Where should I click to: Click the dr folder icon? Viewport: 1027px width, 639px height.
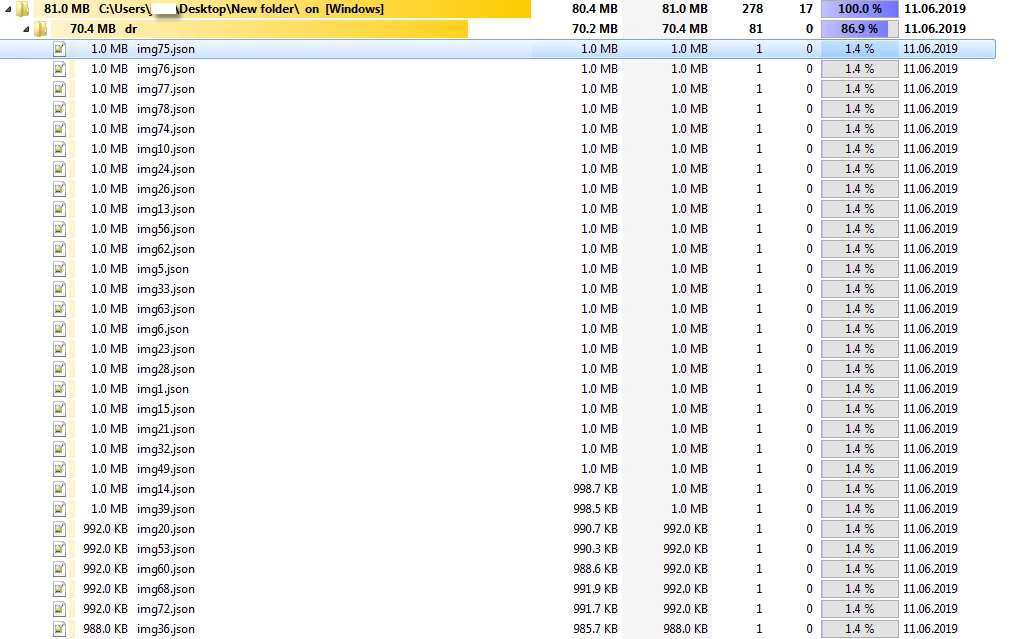click(41, 29)
